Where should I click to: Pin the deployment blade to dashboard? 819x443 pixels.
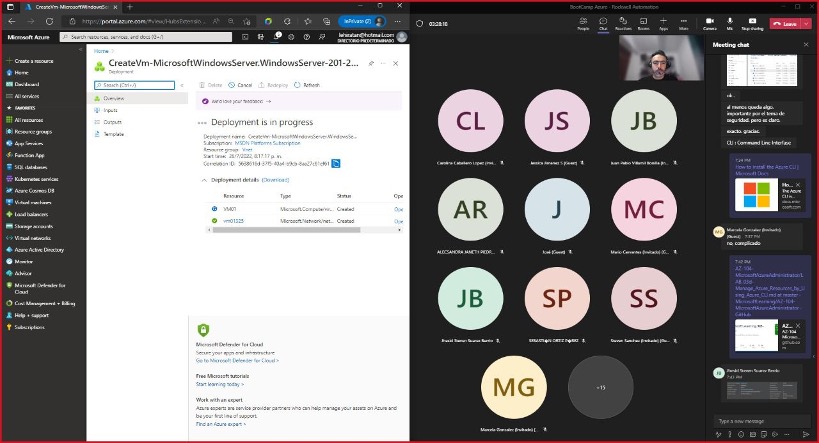click(371, 63)
